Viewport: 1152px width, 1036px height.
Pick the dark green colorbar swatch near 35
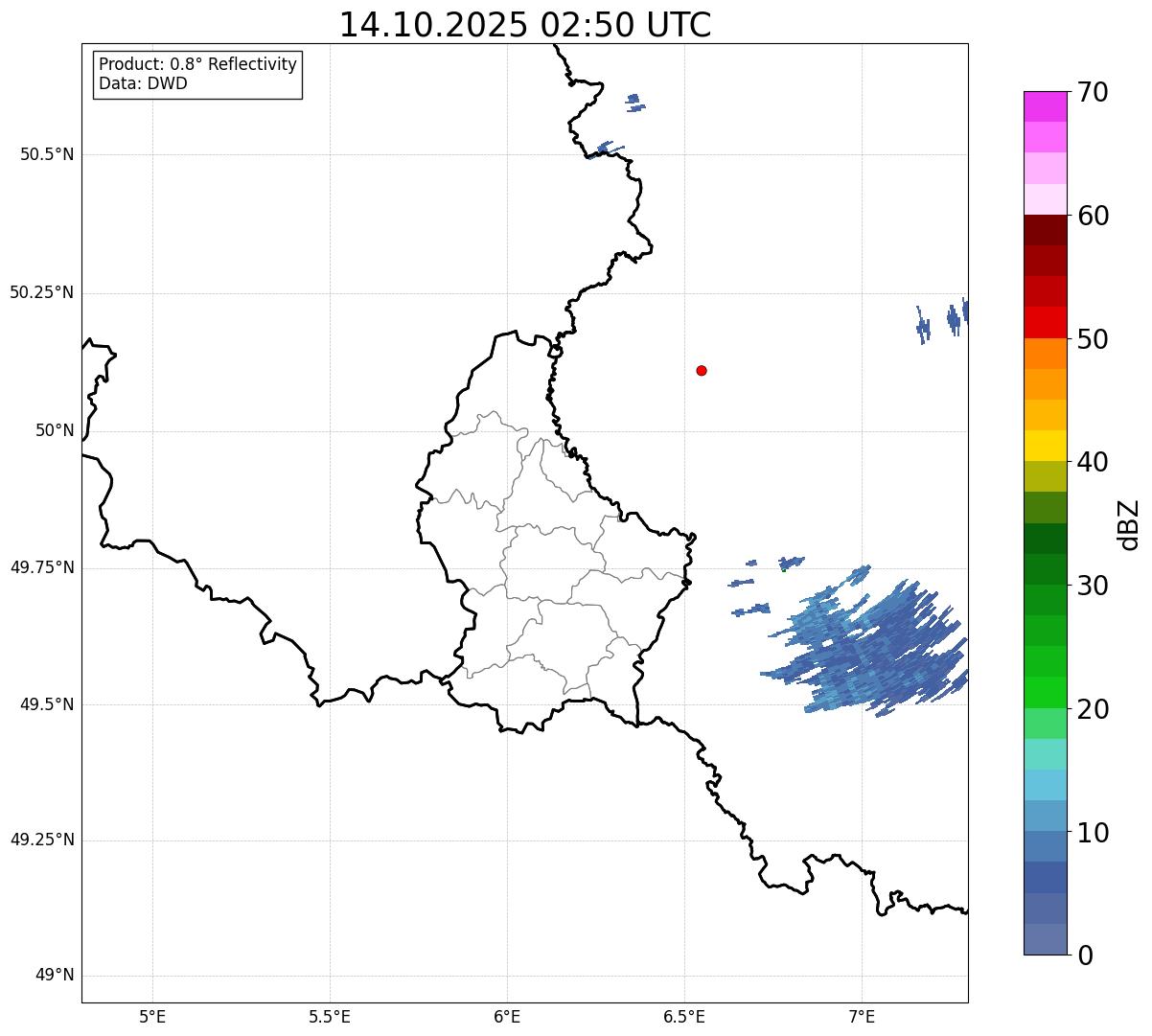pos(1046,539)
